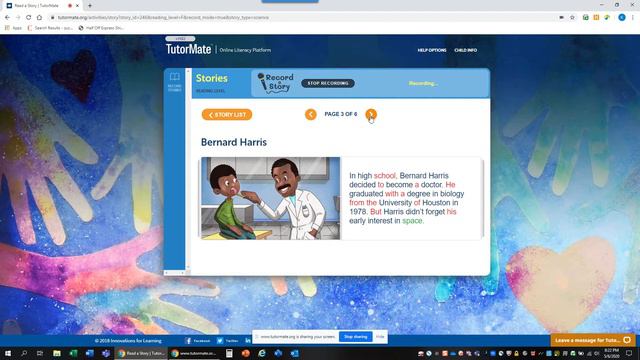Click the 'PAGE 3 OF 6' indicator
The height and width of the screenshot is (360, 640).
pyautogui.click(x=341, y=114)
